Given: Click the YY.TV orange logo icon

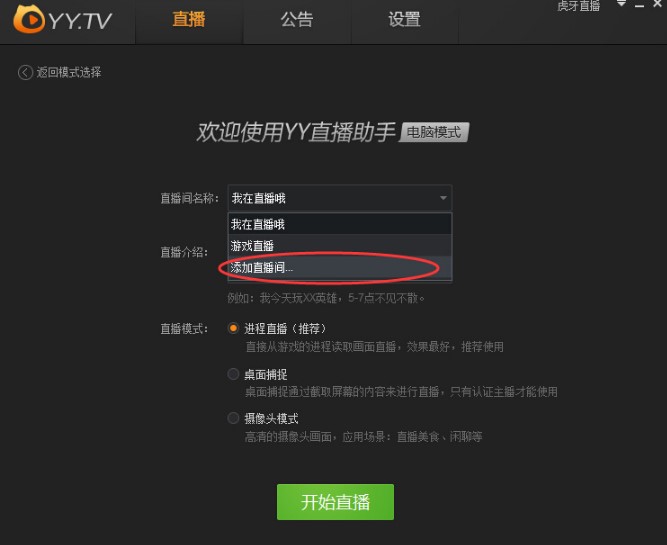Looking at the screenshot, I should pyautogui.click(x=29, y=19).
